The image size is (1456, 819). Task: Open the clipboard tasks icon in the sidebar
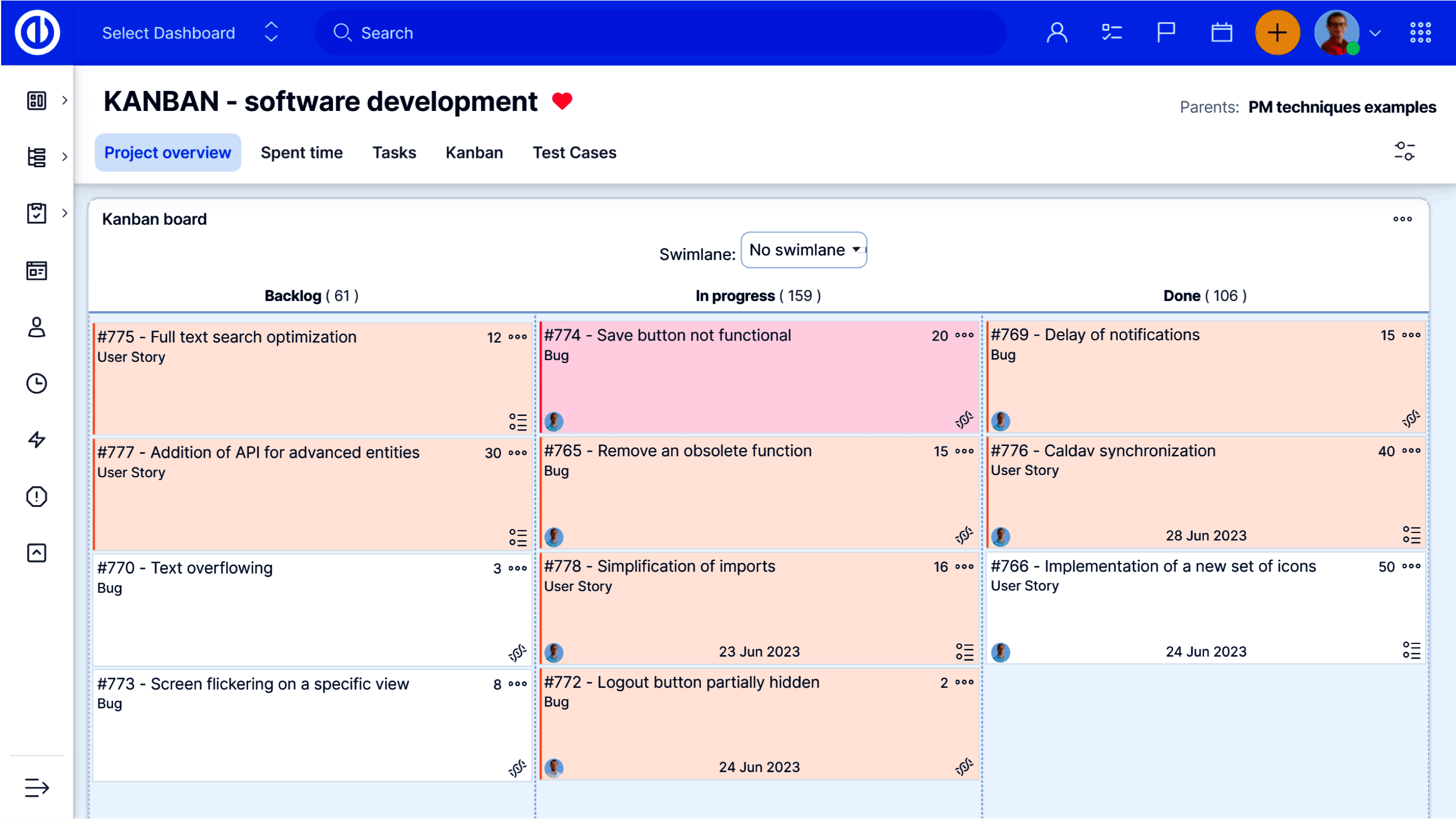point(36,213)
